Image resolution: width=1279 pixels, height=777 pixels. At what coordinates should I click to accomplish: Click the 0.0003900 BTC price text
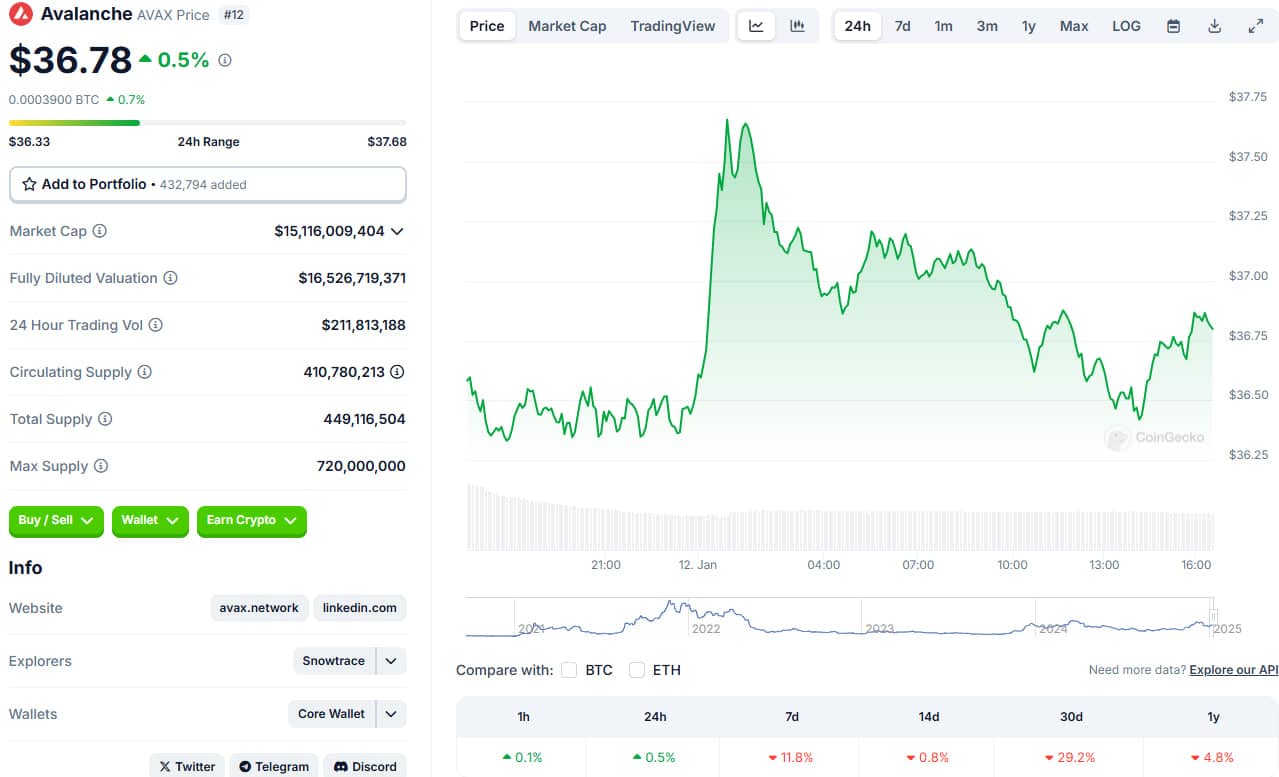tap(54, 99)
